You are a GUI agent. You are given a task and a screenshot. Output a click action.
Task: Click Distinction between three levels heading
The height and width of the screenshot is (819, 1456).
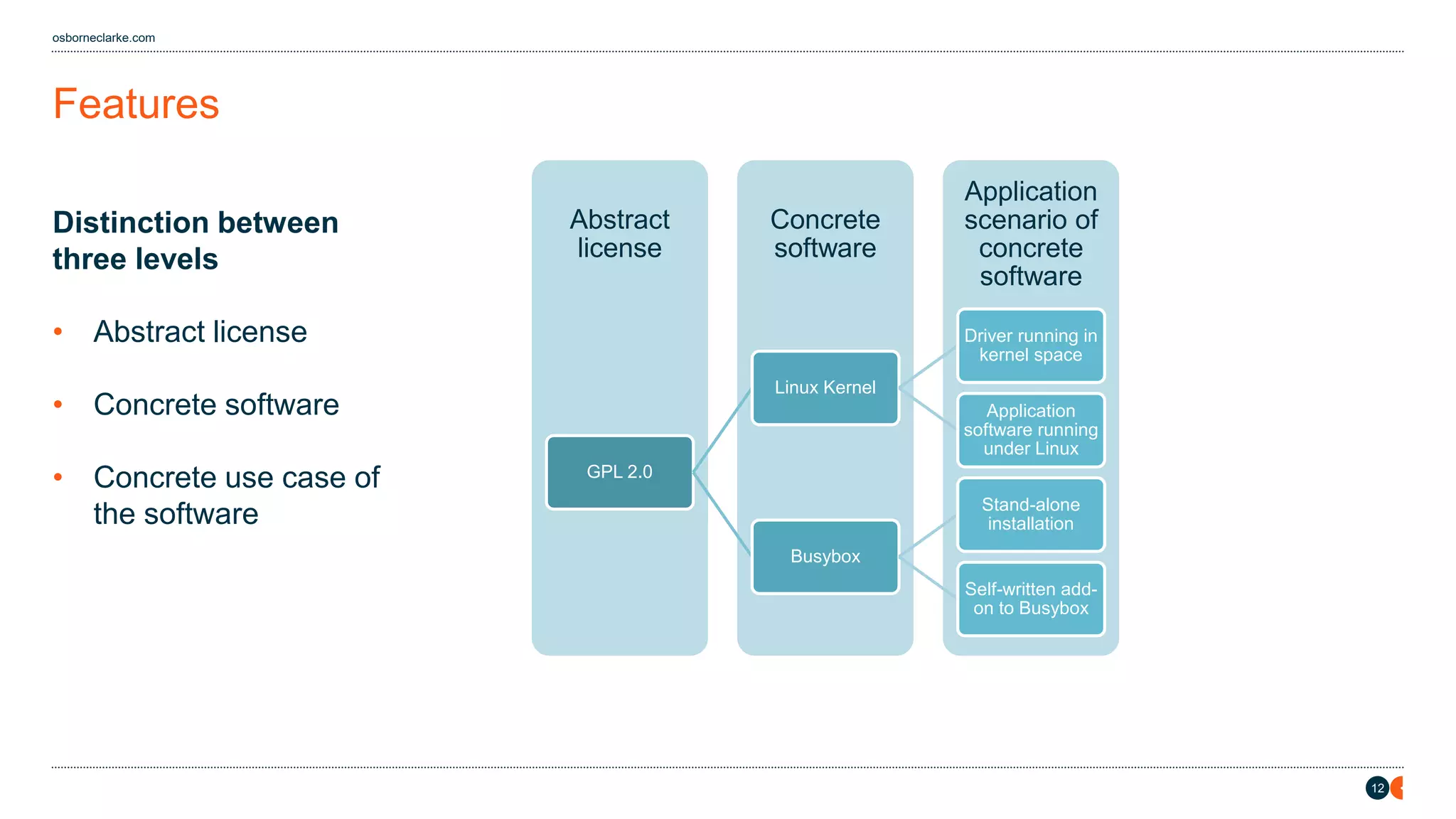click(196, 241)
